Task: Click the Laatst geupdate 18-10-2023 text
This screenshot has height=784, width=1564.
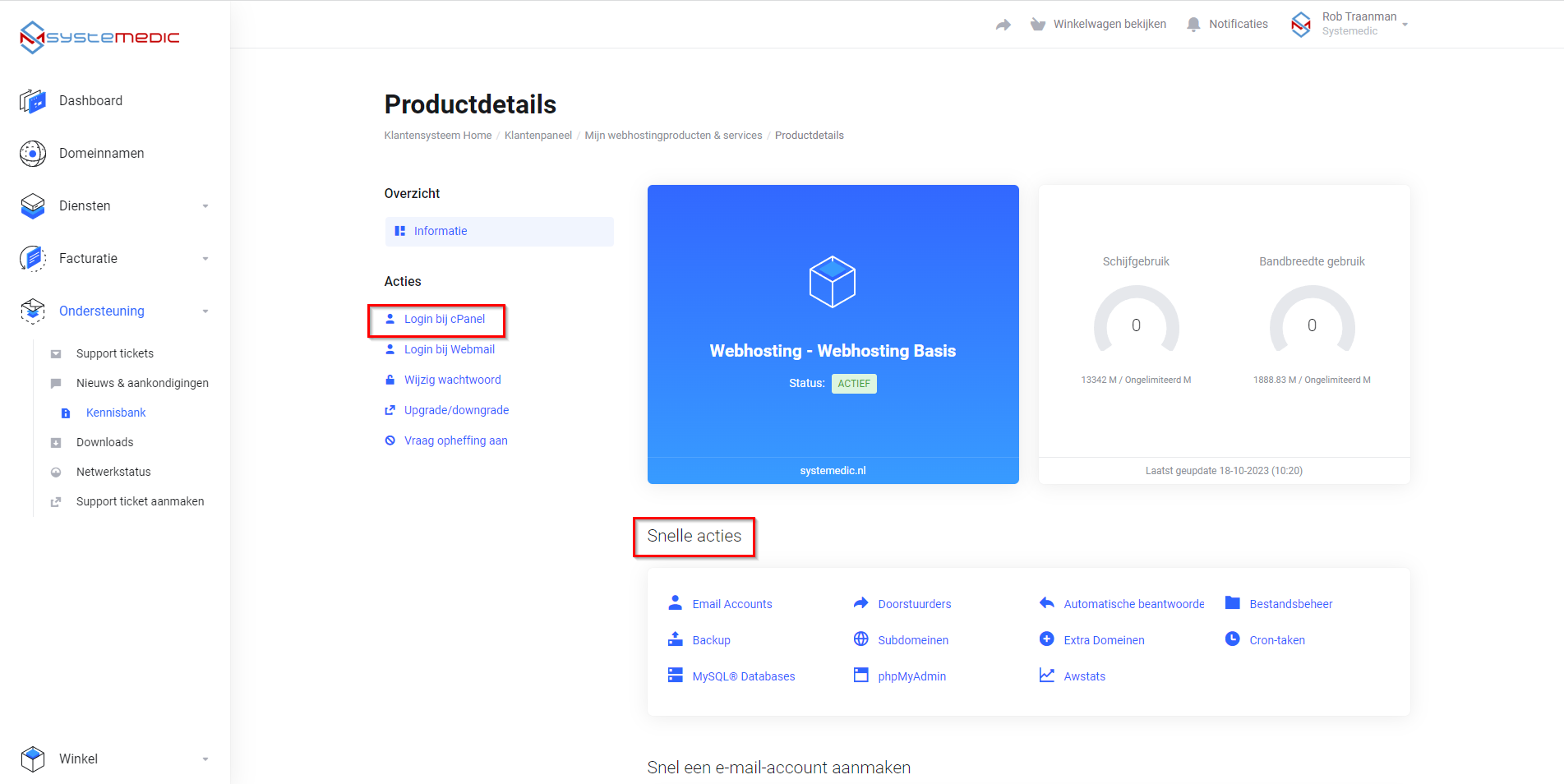Action: [1224, 471]
